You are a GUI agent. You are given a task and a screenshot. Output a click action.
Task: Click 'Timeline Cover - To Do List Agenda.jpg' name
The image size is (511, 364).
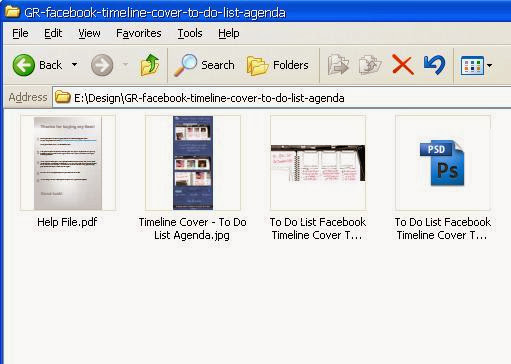point(193,229)
